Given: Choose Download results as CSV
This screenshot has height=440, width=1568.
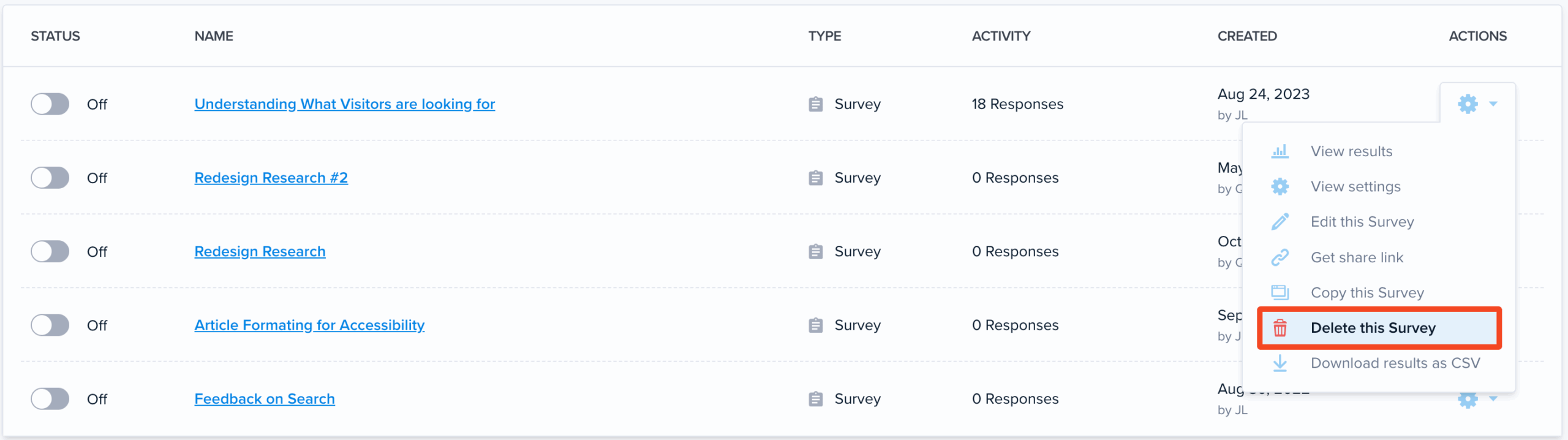Looking at the screenshot, I should click(1395, 363).
